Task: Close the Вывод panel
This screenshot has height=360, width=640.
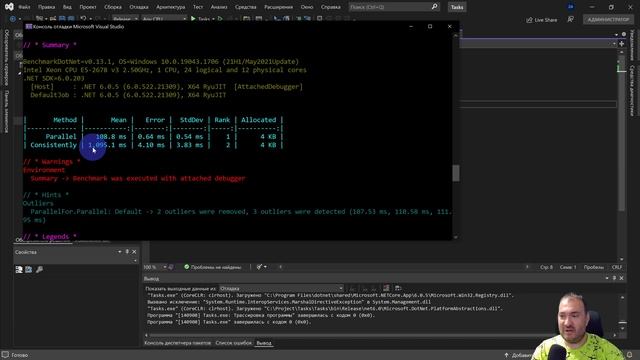Action: (x=621, y=278)
